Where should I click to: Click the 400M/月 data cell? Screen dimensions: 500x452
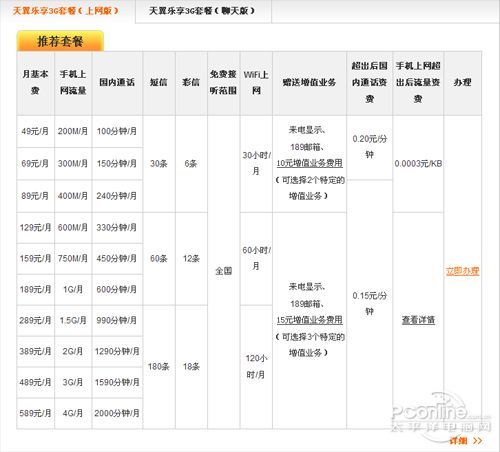(73, 196)
